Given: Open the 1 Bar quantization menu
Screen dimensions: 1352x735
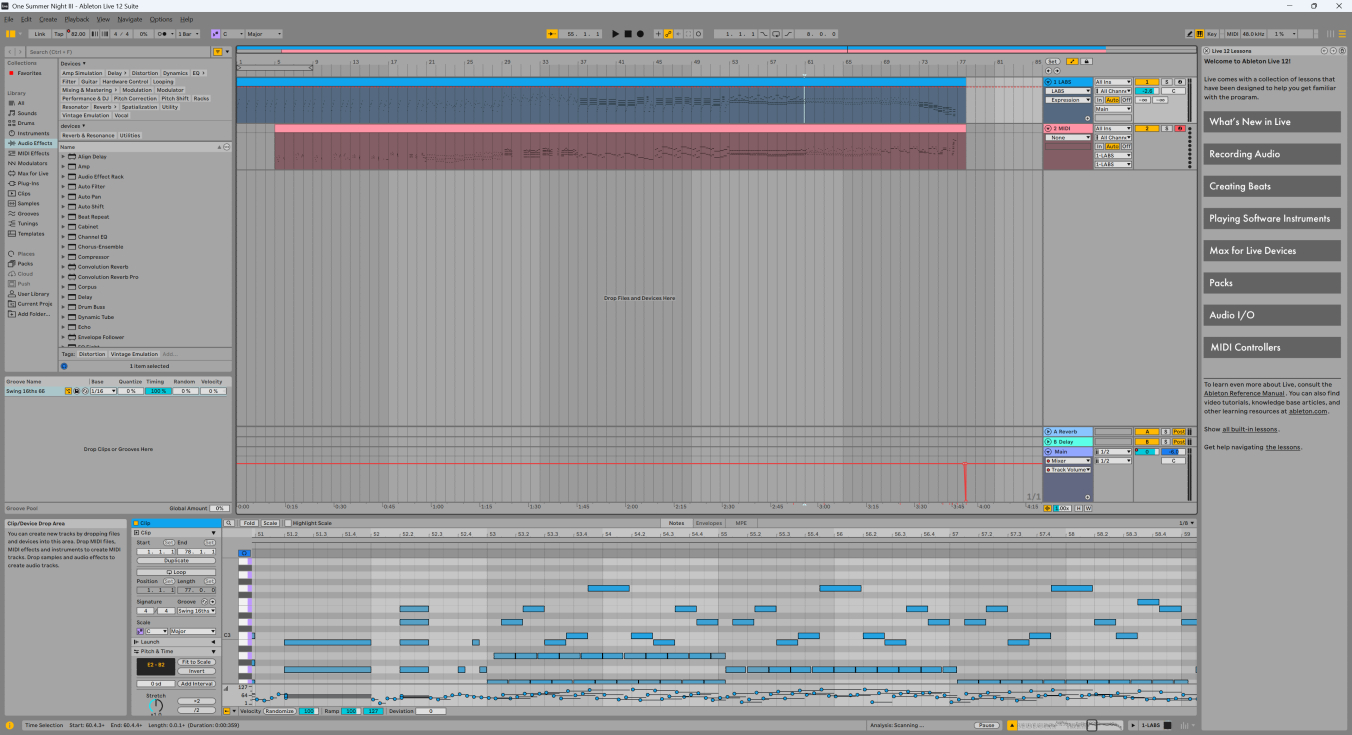Looking at the screenshot, I should 189,34.
